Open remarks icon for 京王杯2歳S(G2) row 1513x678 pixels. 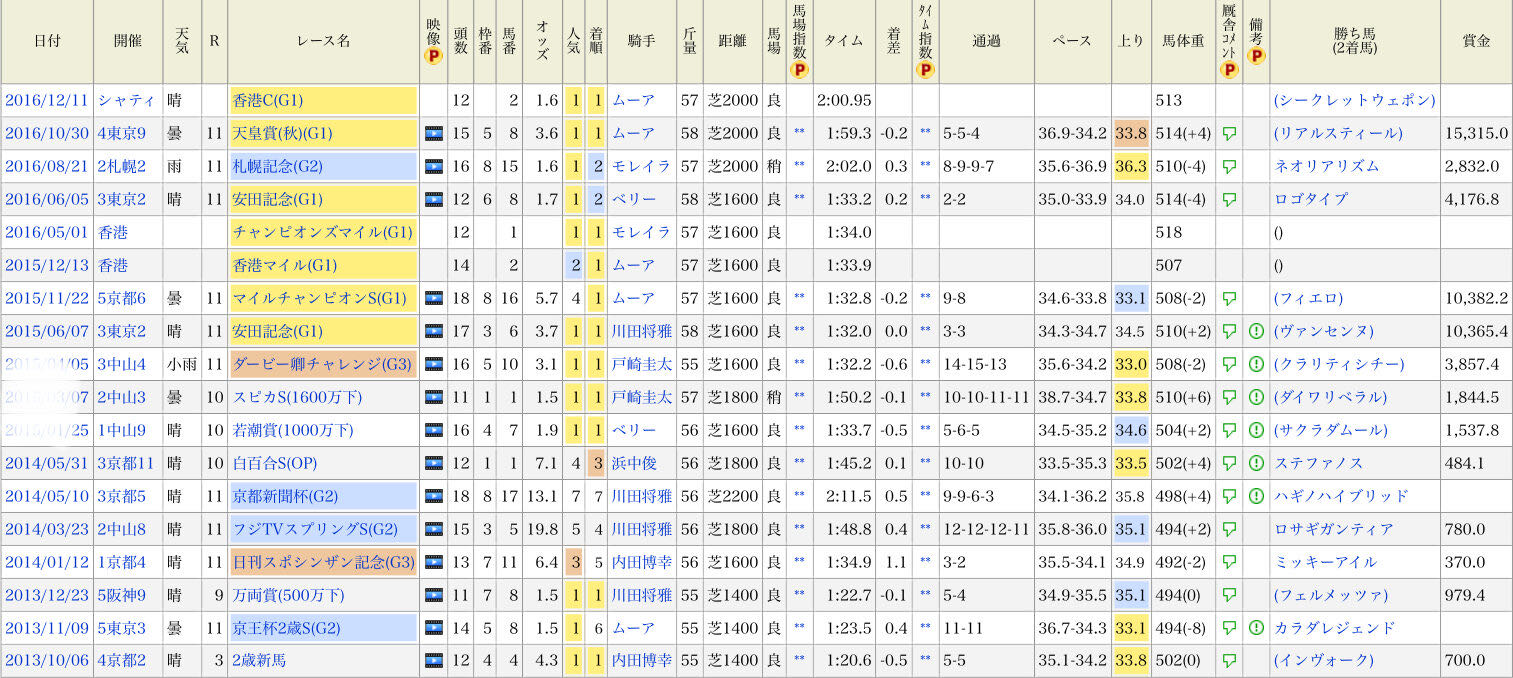point(1256,628)
